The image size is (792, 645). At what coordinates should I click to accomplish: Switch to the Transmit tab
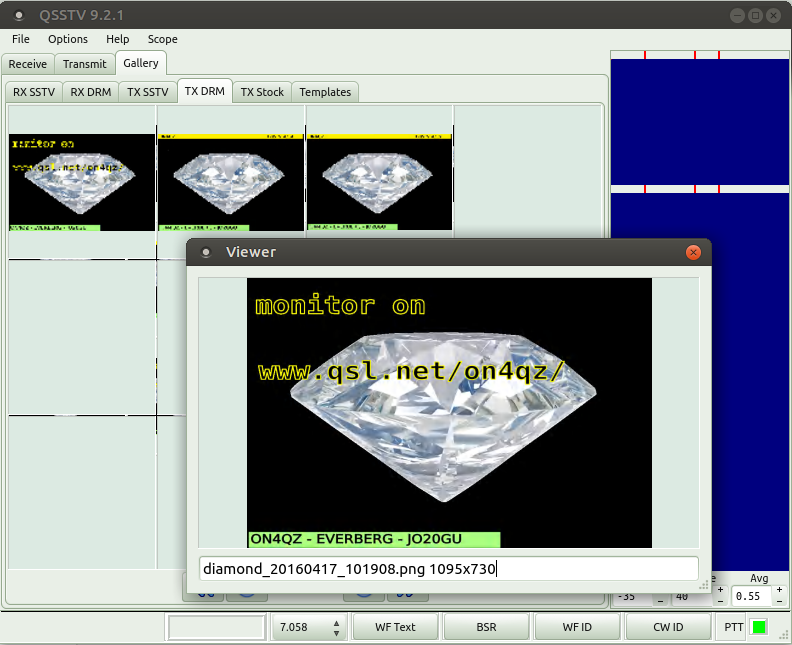84,64
